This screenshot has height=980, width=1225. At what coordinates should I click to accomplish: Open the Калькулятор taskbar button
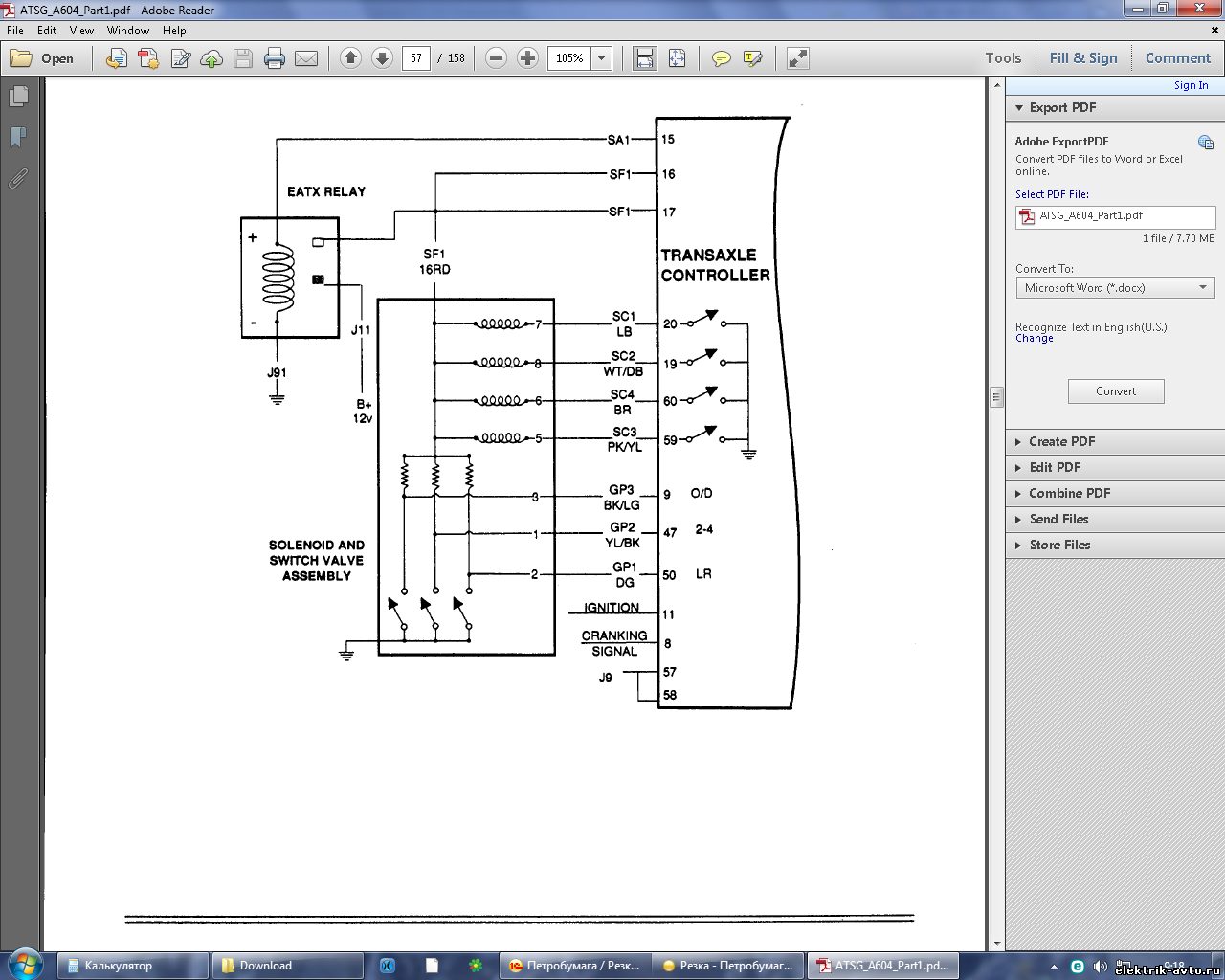click(x=132, y=966)
